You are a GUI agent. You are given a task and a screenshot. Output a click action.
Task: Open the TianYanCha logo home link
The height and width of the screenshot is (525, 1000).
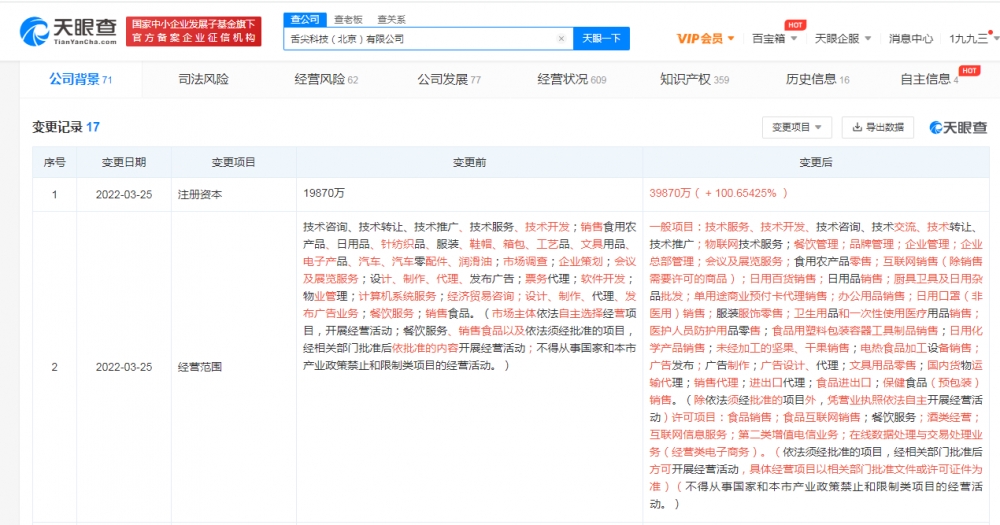pos(68,31)
